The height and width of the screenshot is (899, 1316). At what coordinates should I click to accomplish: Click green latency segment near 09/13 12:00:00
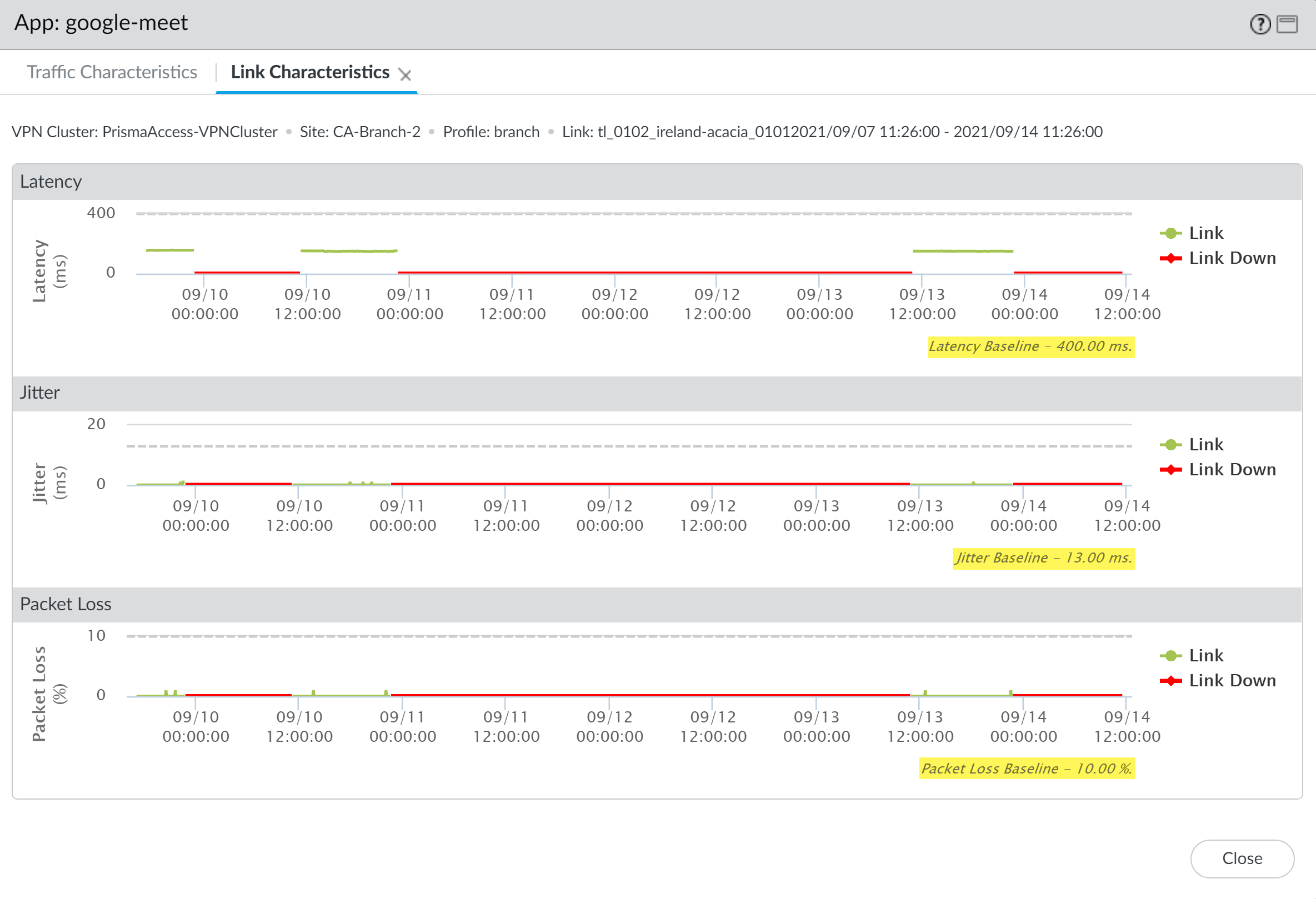click(962, 251)
